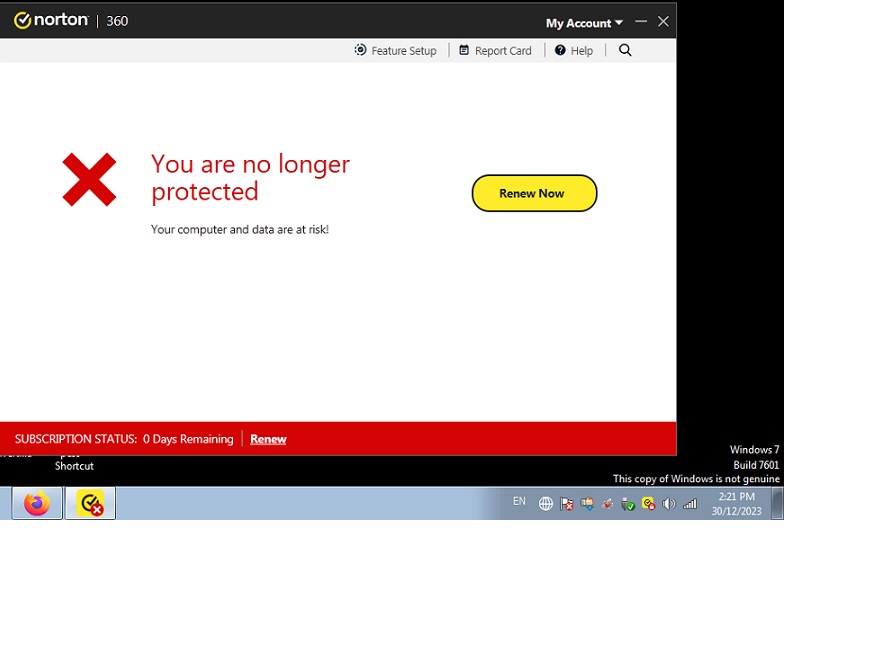
Task: Click the network signal icon
Action: click(690, 504)
